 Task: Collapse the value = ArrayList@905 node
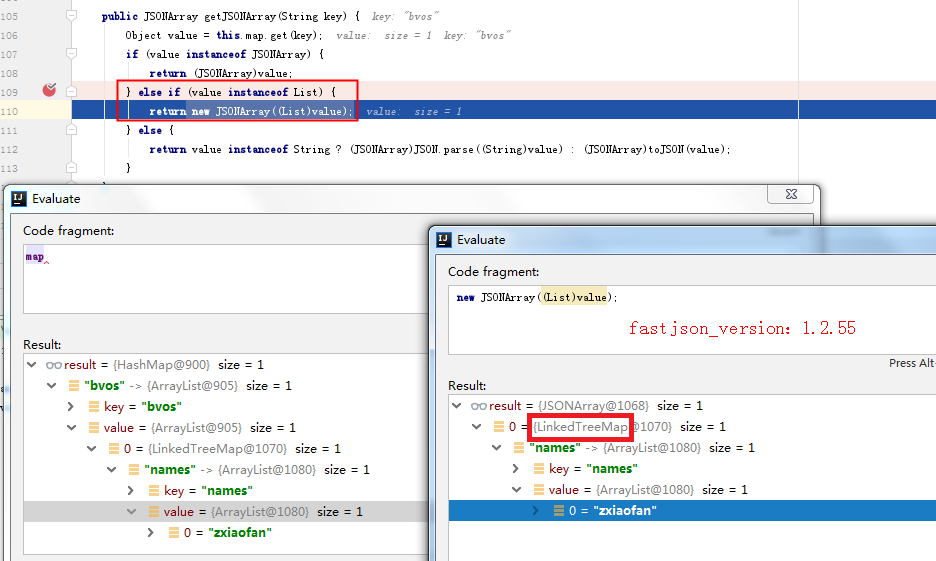tap(72, 427)
